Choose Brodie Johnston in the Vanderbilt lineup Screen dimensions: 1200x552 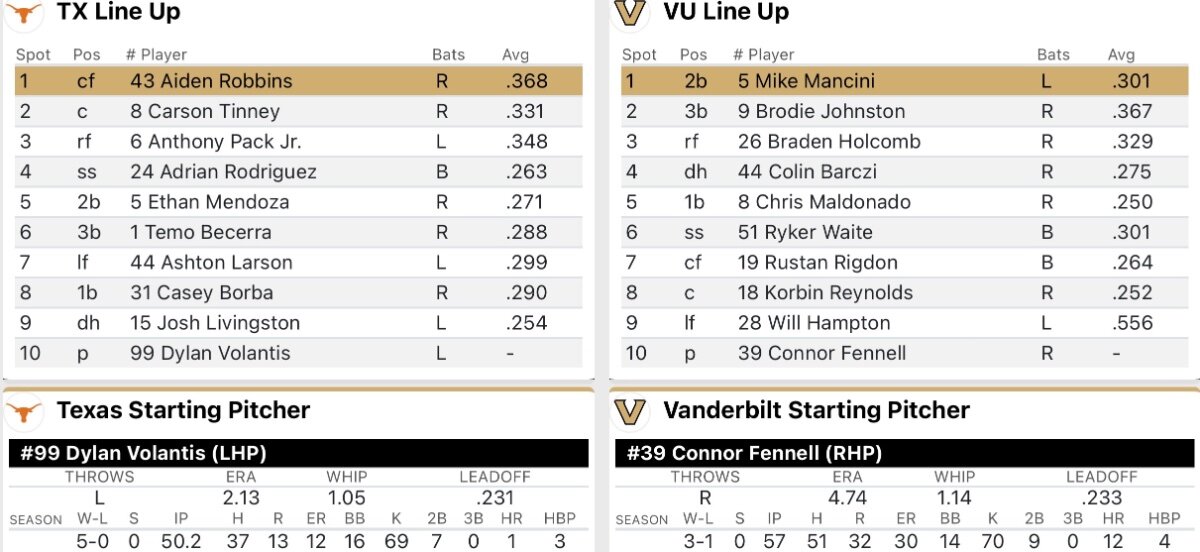(x=821, y=111)
